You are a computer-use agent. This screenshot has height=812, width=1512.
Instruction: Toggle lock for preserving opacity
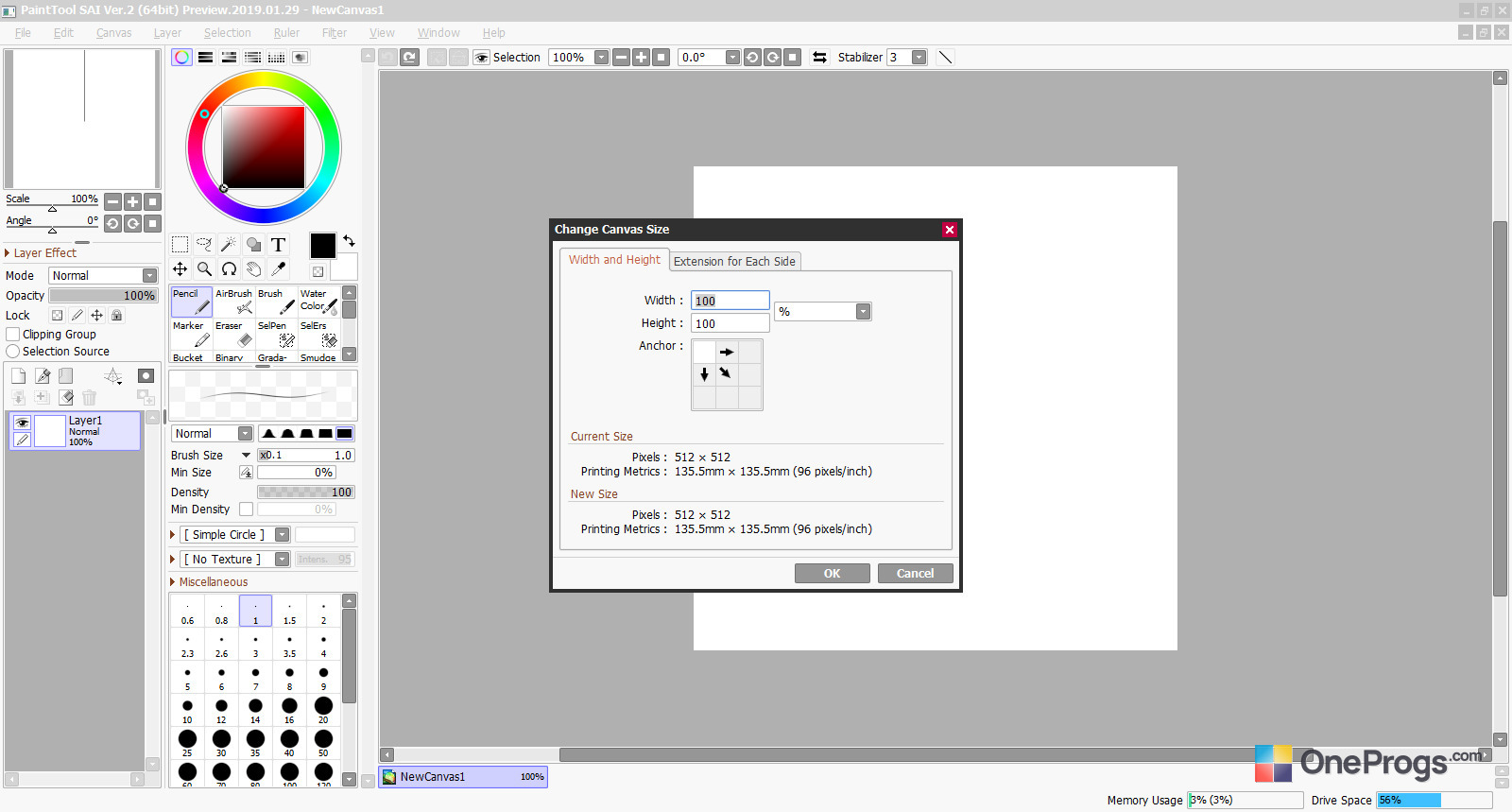(x=57, y=316)
